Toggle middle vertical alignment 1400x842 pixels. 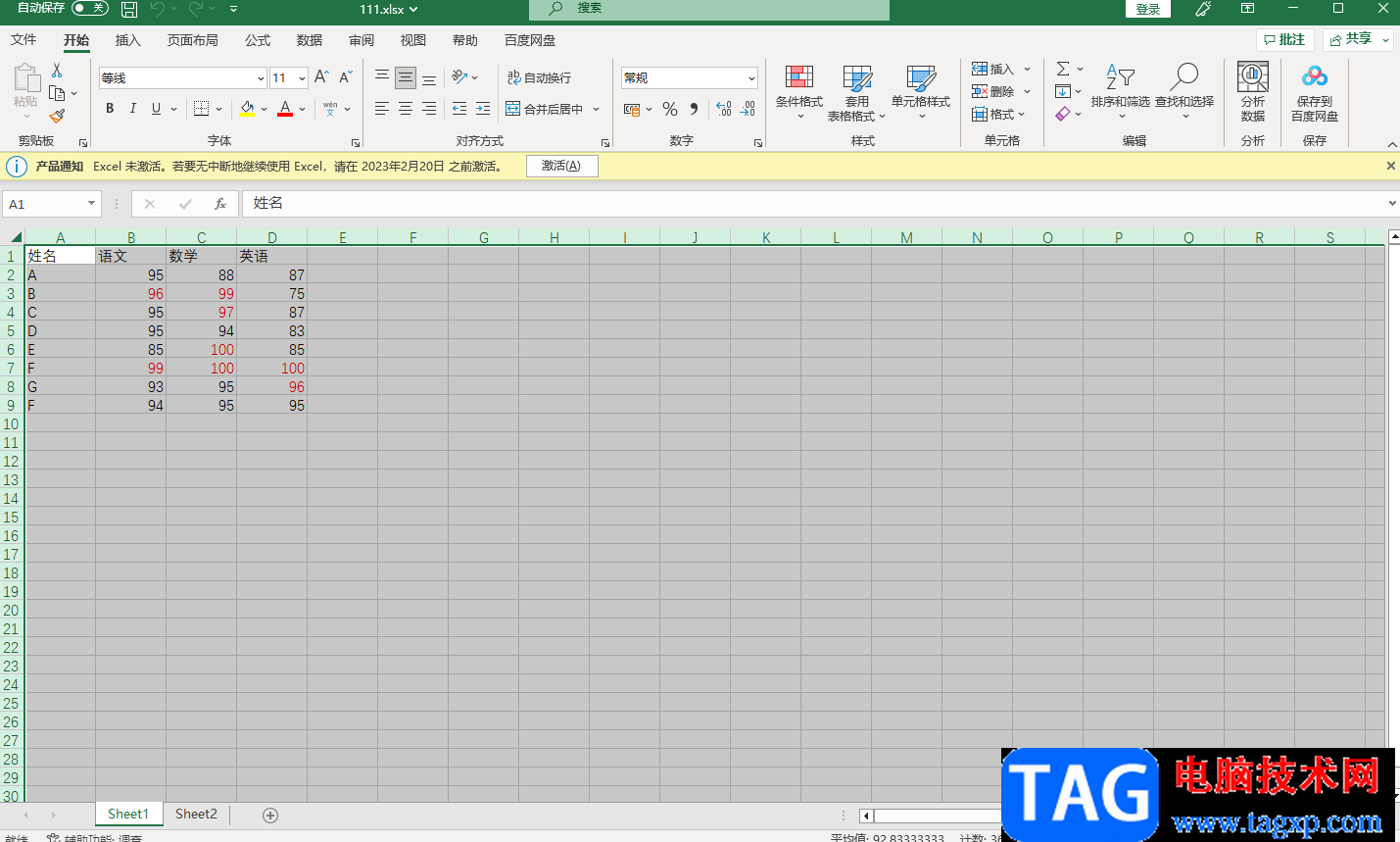406,77
